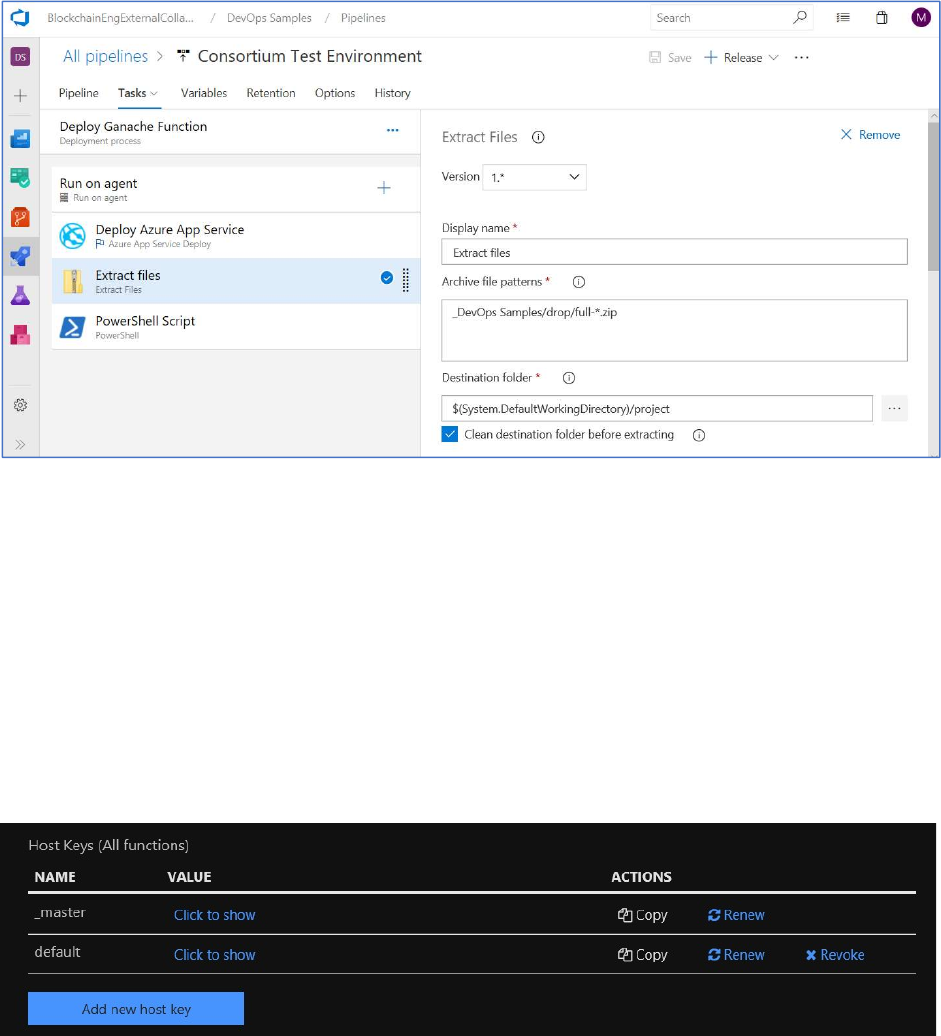941x1036 pixels.
Task: Open BlockchainEngExternalColla organization breadcrumb
Action: [120, 18]
